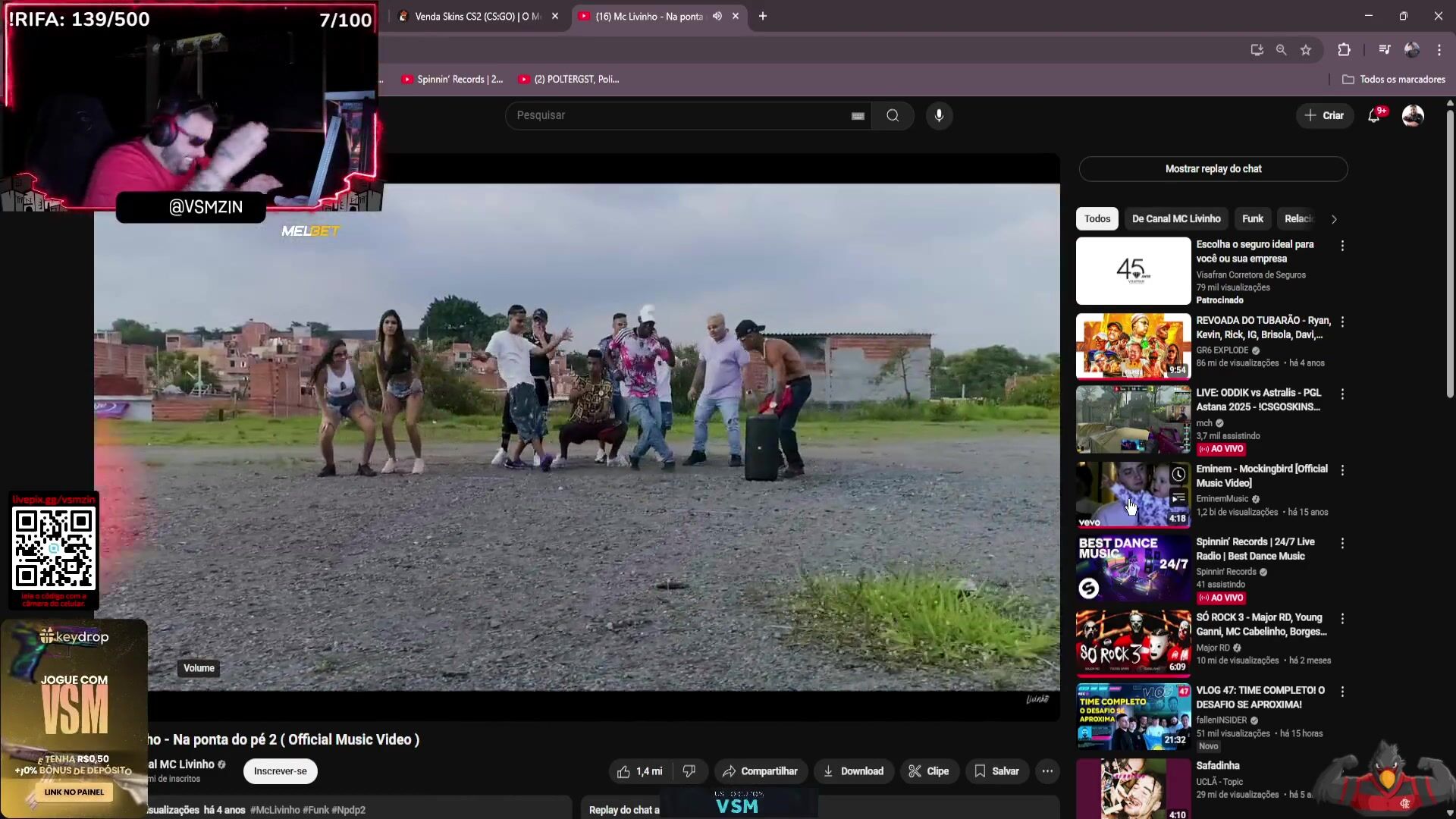Open Todos os marcadores folder

click(1393, 79)
